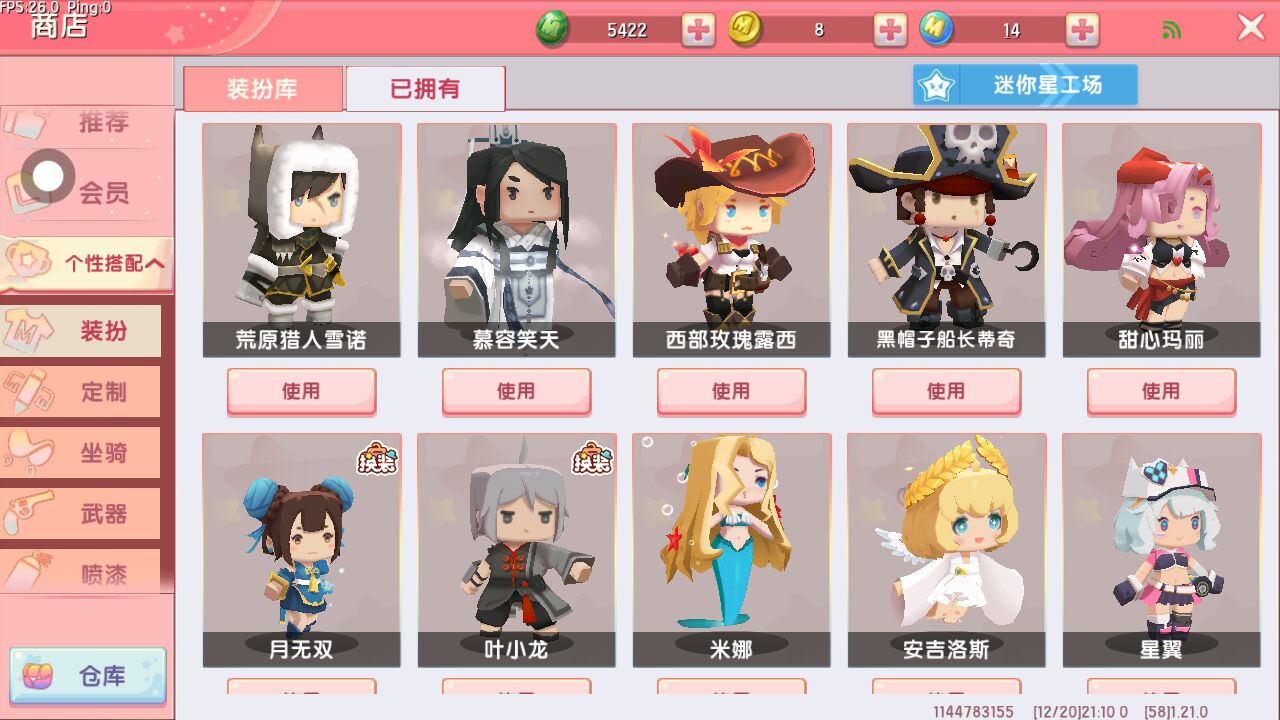This screenshot has height=720, width=1280.
Task: Select the 米娜 mermaid character thumbnail
Action: point(731,550)
